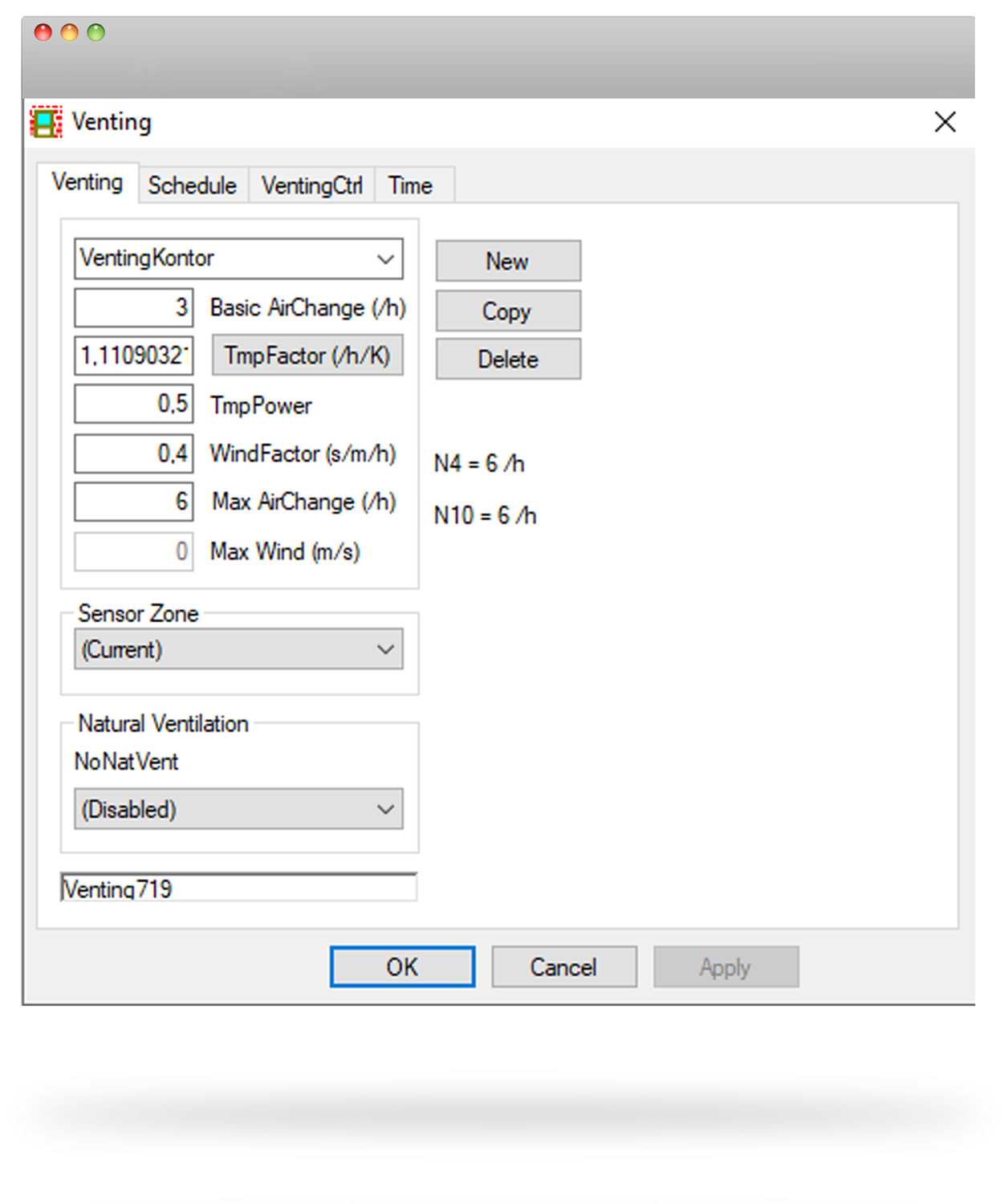
Task: Switch to the Schedule tab
Action: pyautogui.click(x=192, y=185)
